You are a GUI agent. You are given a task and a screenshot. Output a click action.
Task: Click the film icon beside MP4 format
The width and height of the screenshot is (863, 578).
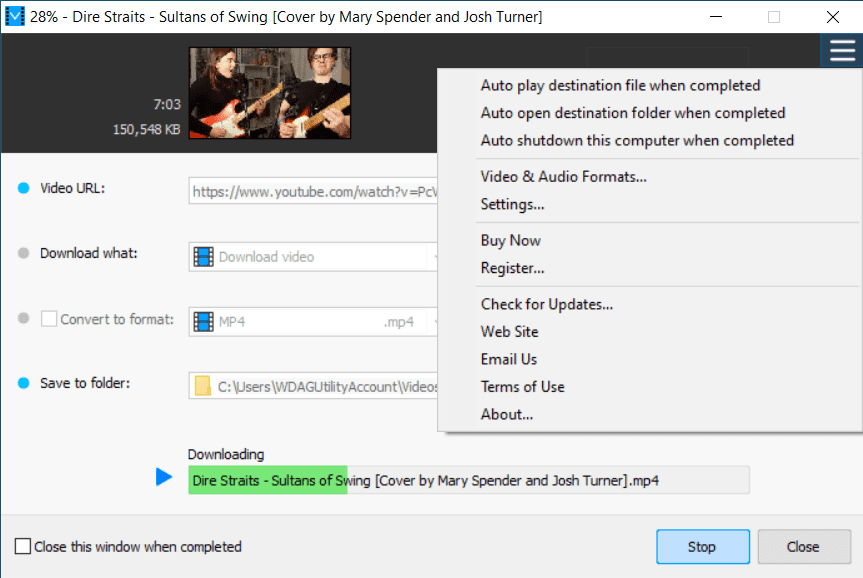tap(203, 321)
